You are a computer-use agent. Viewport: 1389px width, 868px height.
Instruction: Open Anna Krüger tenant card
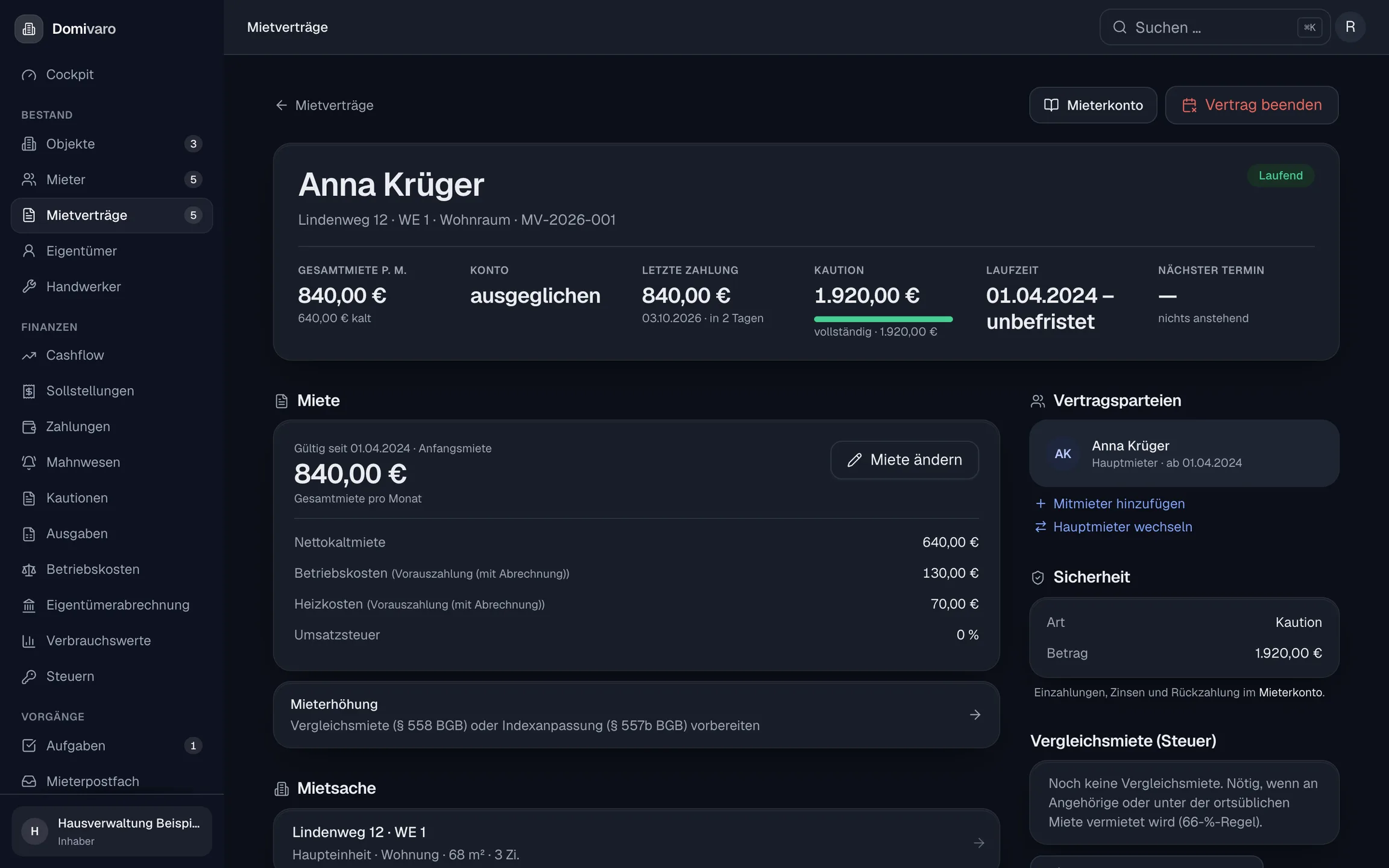pos(1184,453)
